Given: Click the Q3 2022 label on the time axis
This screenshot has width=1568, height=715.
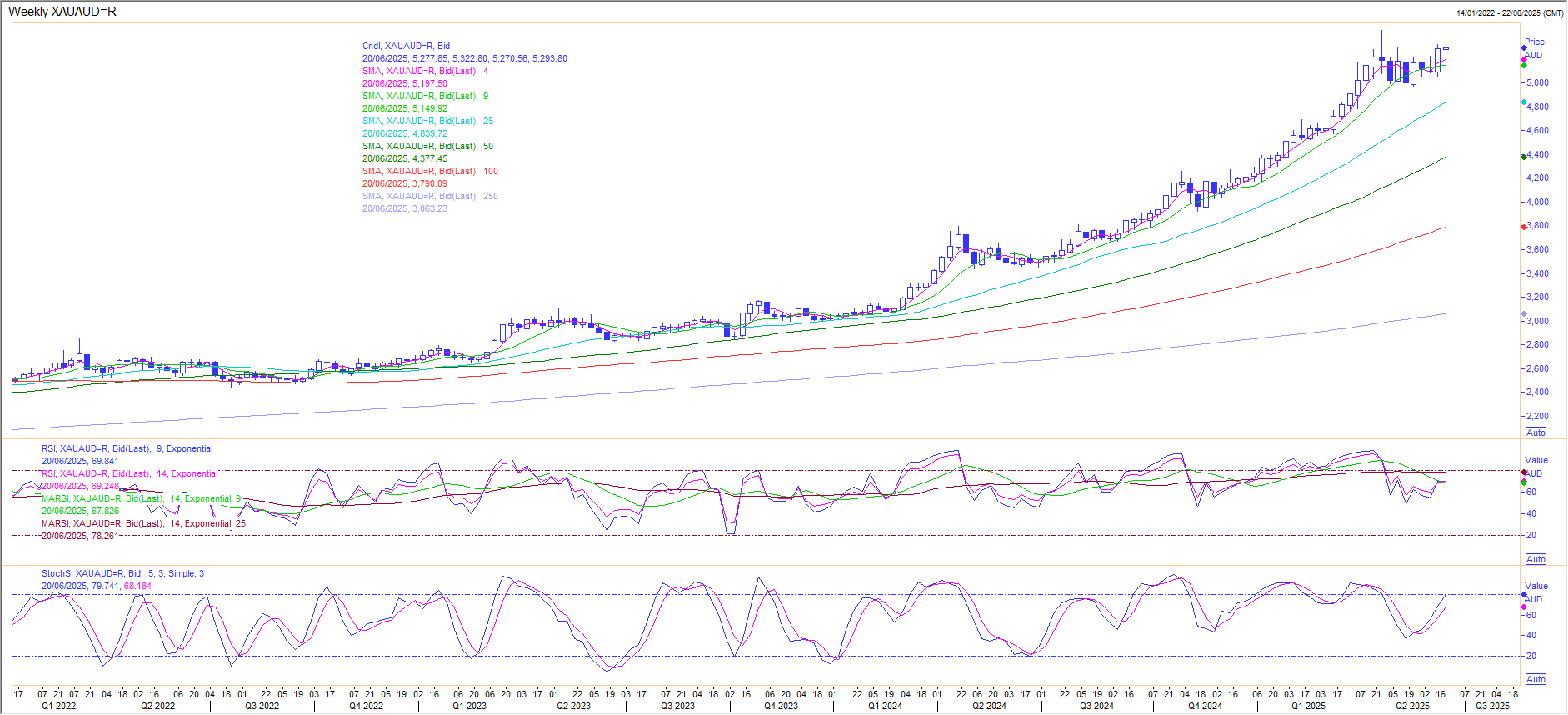Looking at the screenshot, I should click(x=262, y=706).
